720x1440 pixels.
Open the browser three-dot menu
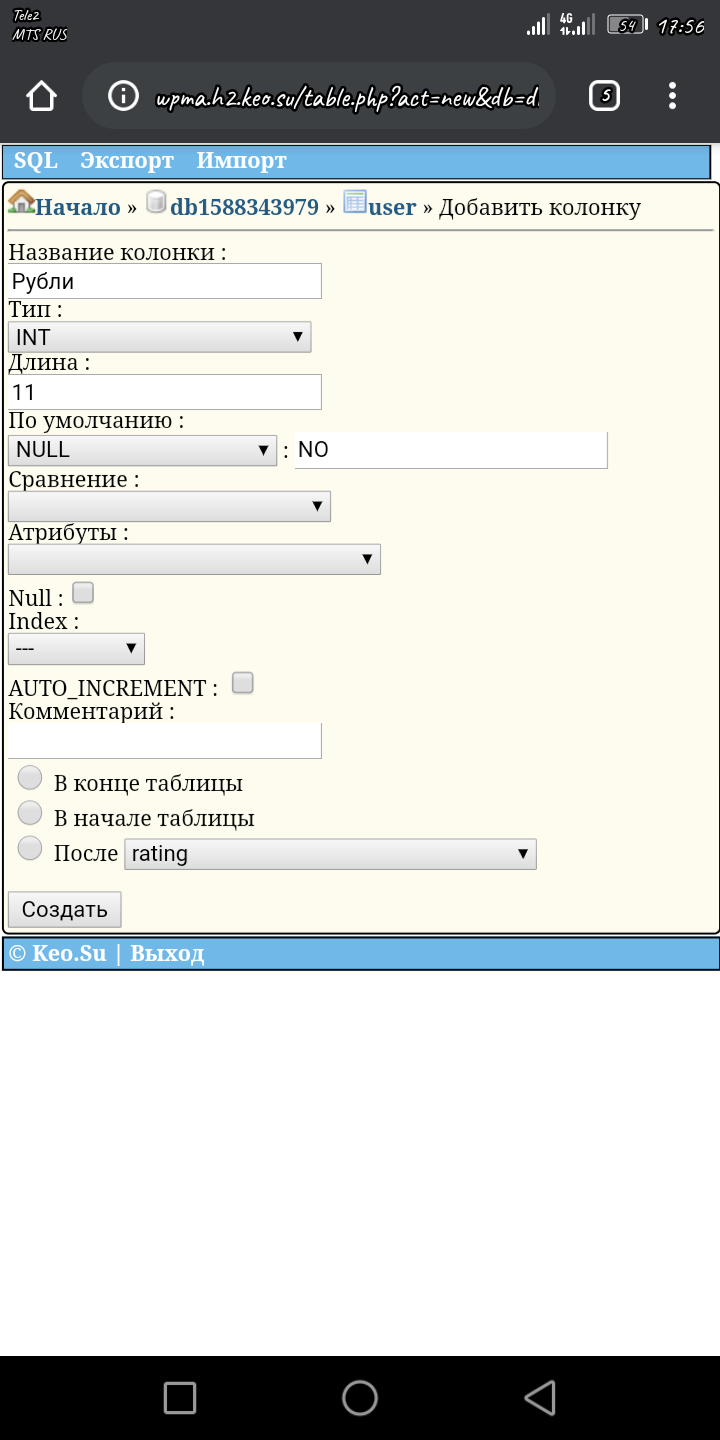[x=672, y=96]
